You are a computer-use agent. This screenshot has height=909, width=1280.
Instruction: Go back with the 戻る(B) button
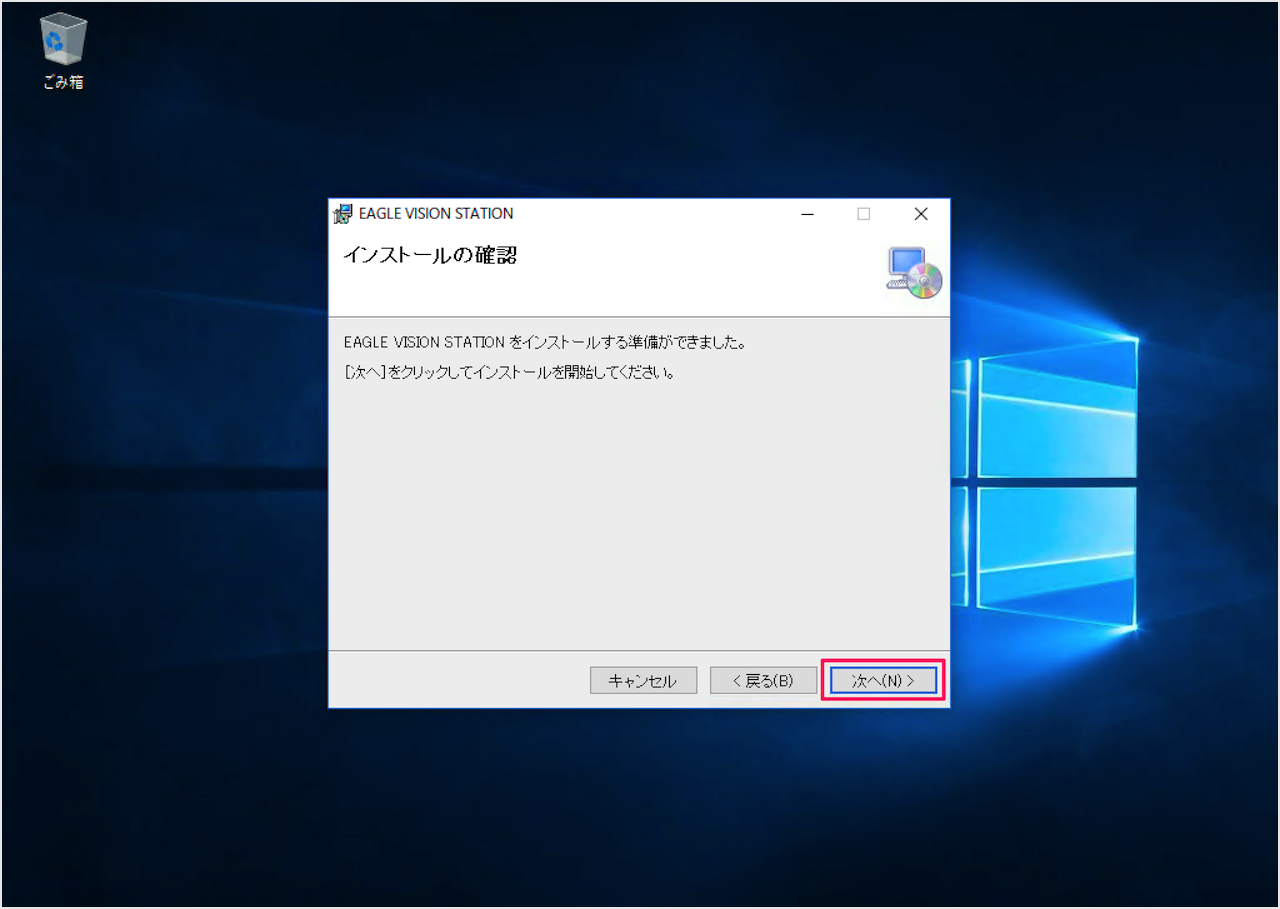point(763,681)
